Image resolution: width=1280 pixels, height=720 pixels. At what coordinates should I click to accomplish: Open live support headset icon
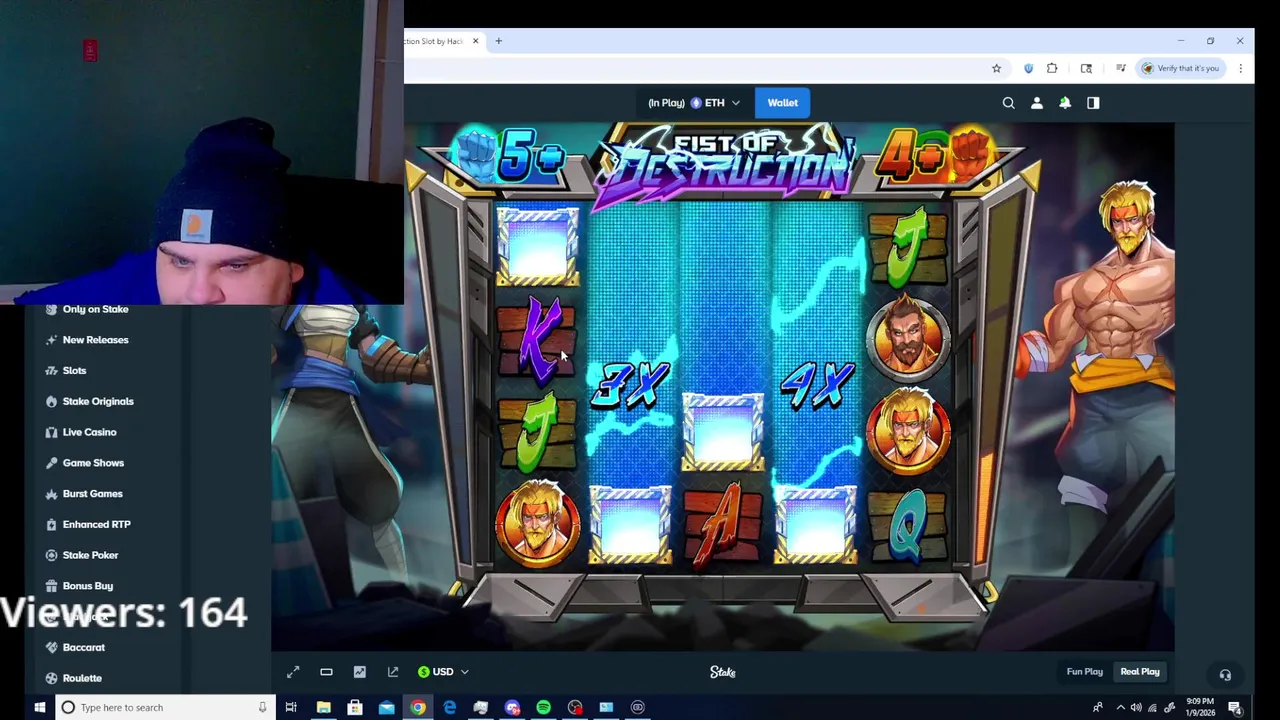(1225, 674)
